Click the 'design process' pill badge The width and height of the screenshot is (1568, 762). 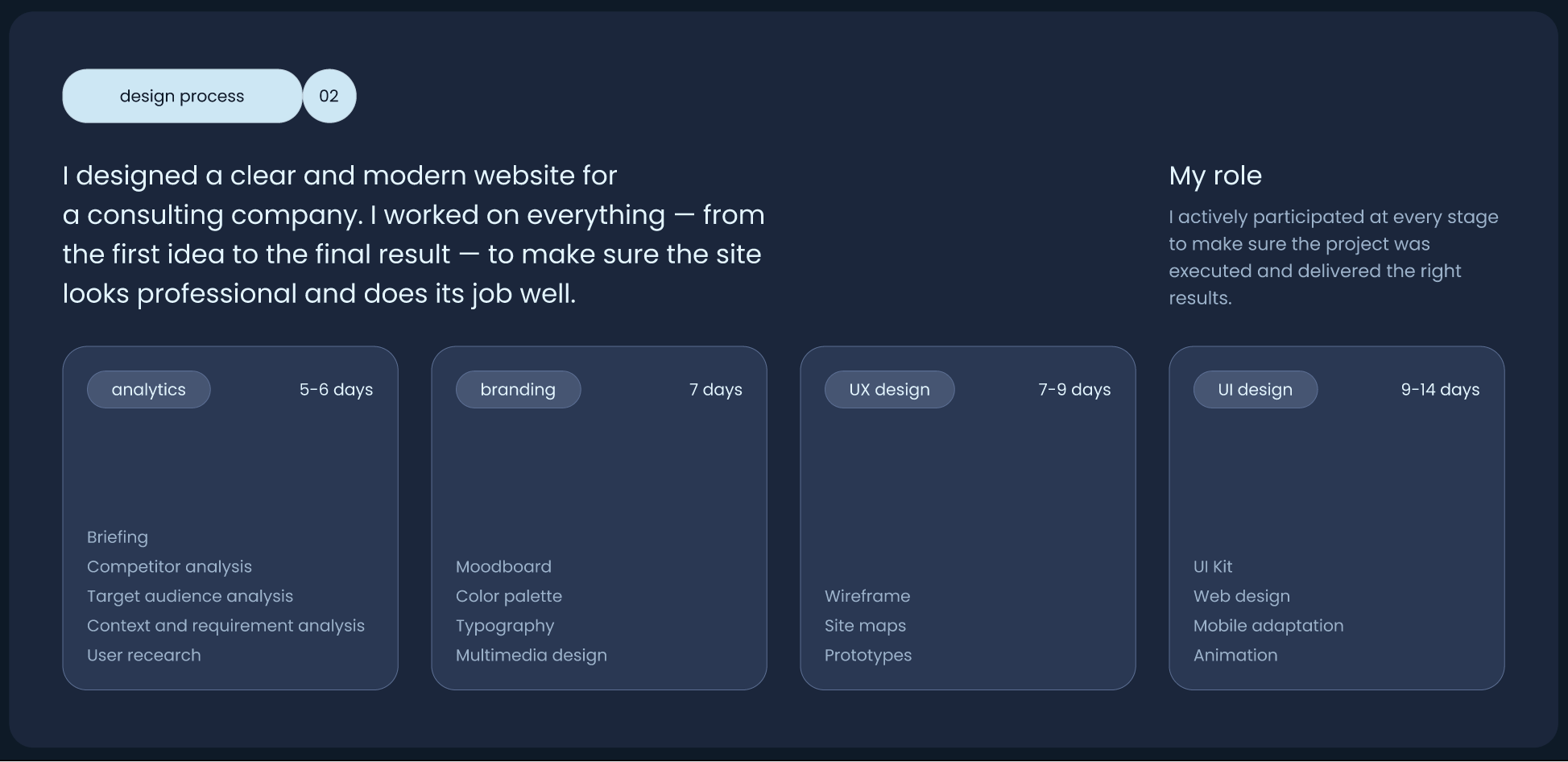click(x=181, y=96)
